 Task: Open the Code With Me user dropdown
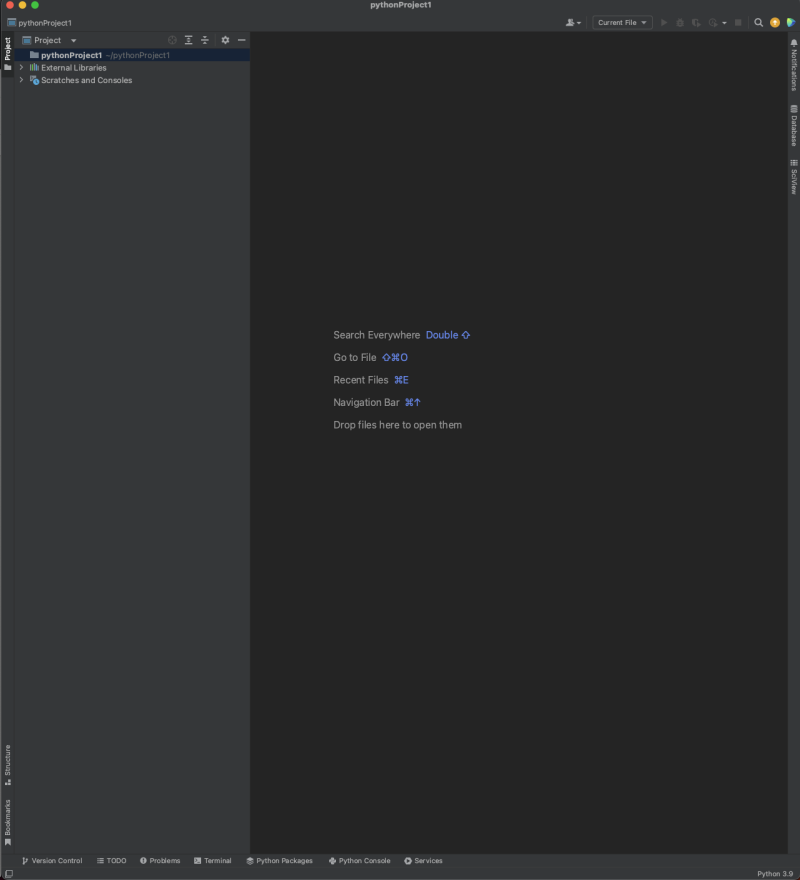click(x=573, y=22)
